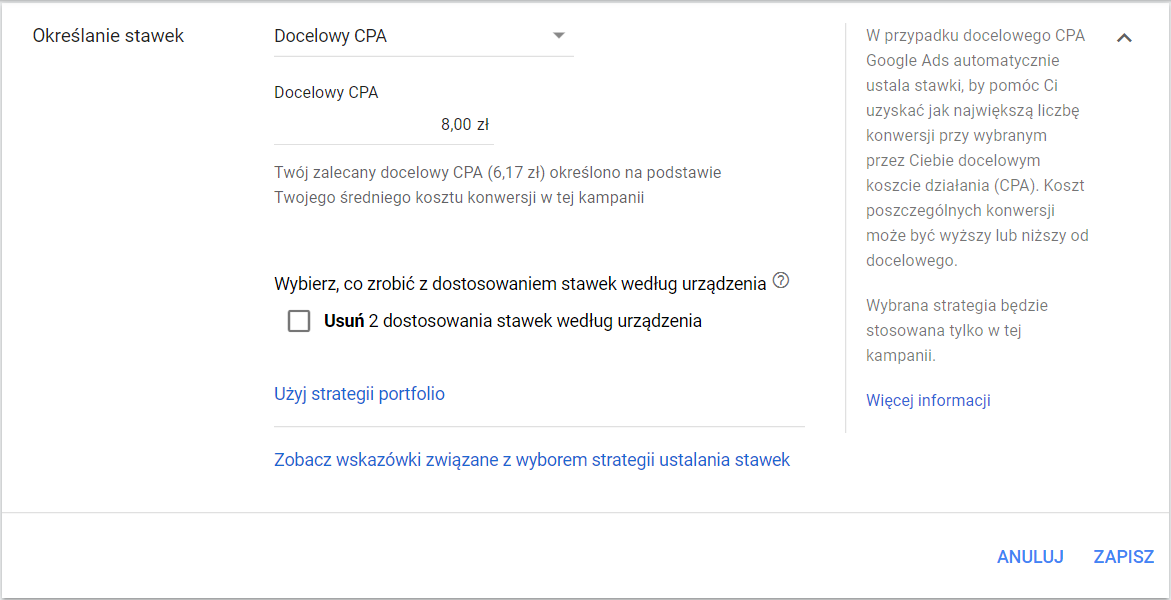Collapse the bidding section using the chevron

coord(1124,38)
